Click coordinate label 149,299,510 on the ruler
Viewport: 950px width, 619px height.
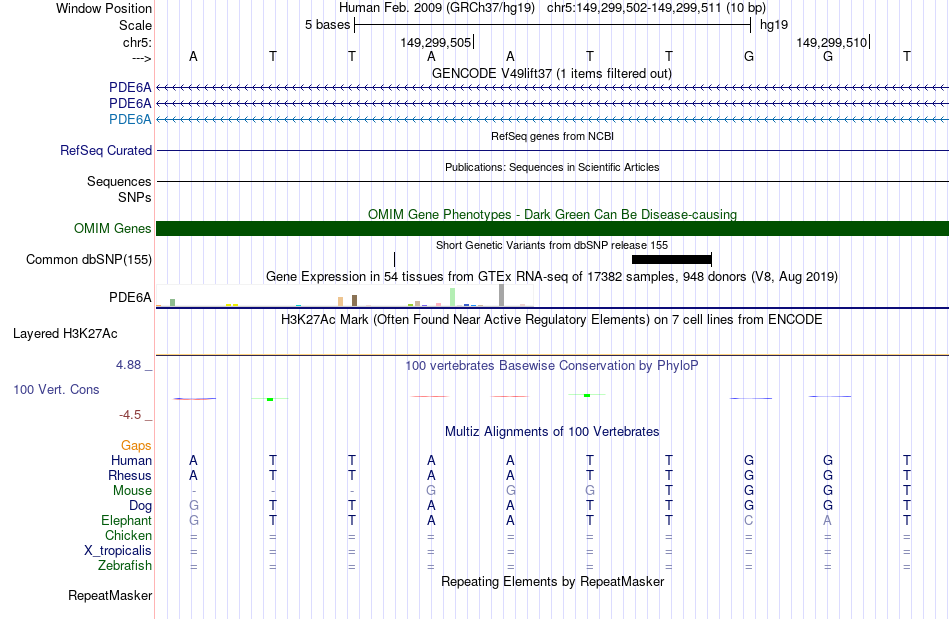[831, 42]
